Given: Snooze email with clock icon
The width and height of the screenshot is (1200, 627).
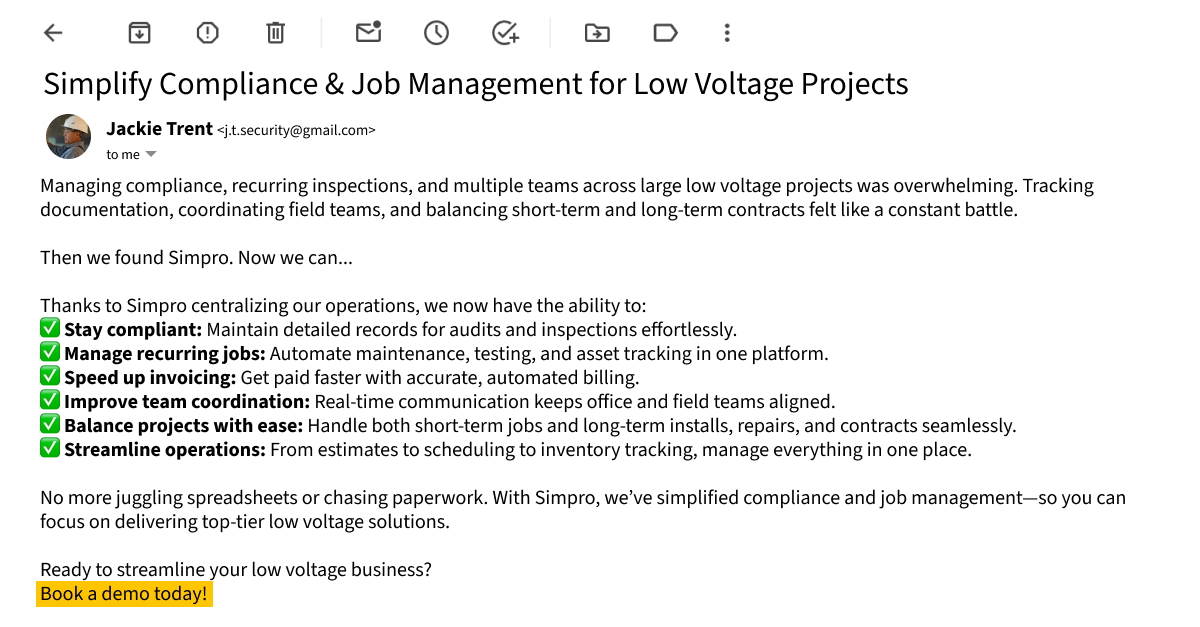Looking at the screenshot, I should (x=436, y=33).
